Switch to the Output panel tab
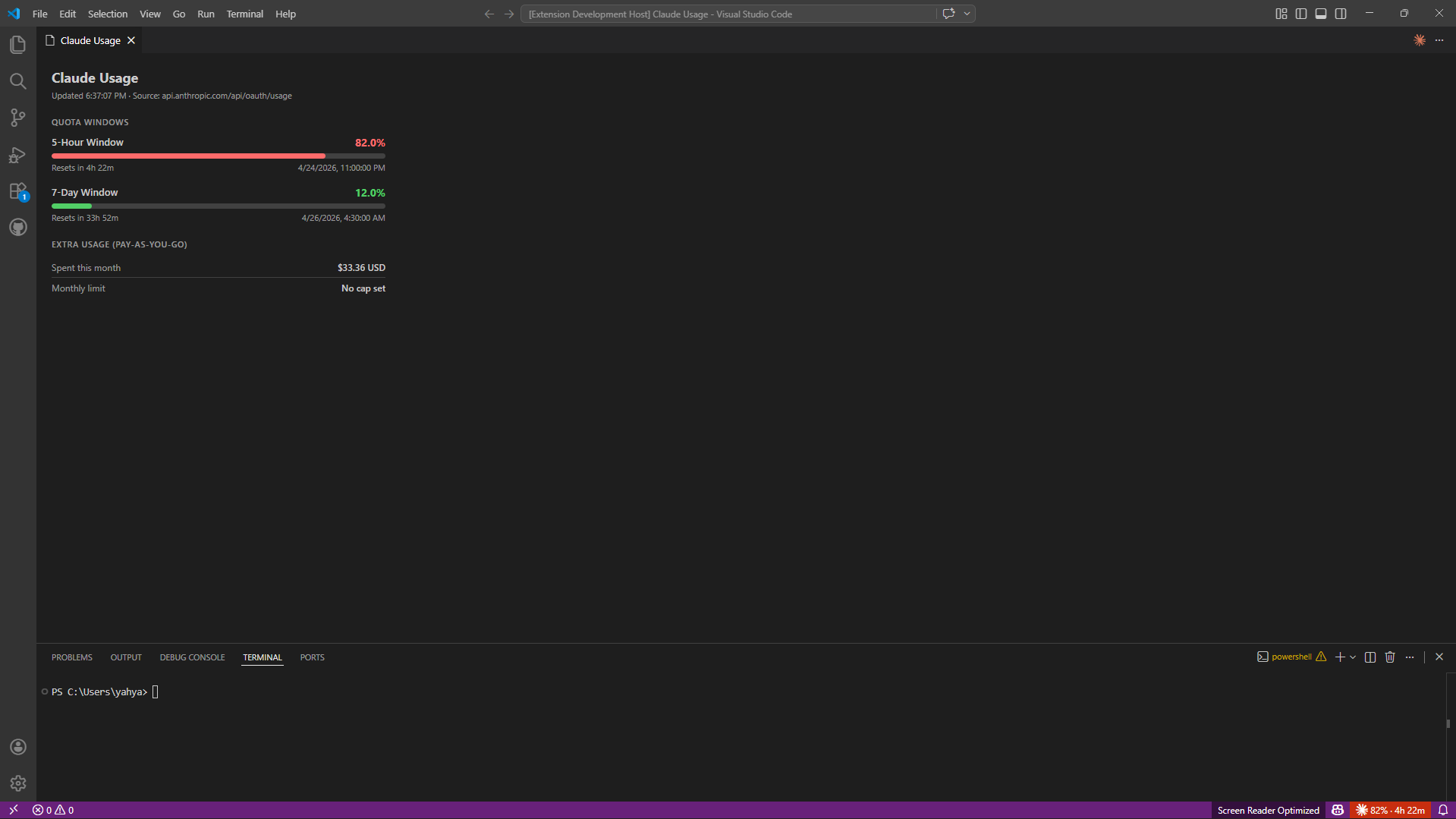 pos(126,657)
